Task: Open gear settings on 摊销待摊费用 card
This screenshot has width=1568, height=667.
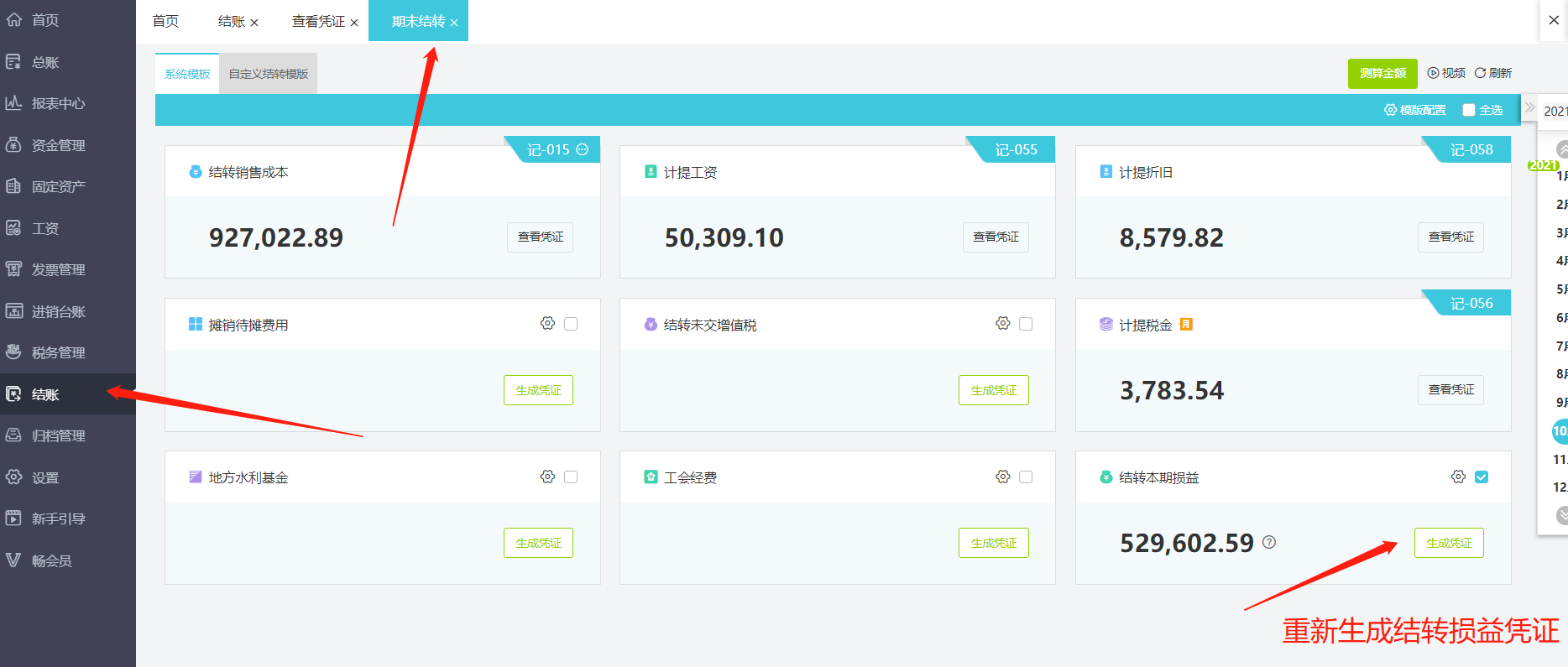Action: click(547, 324)
